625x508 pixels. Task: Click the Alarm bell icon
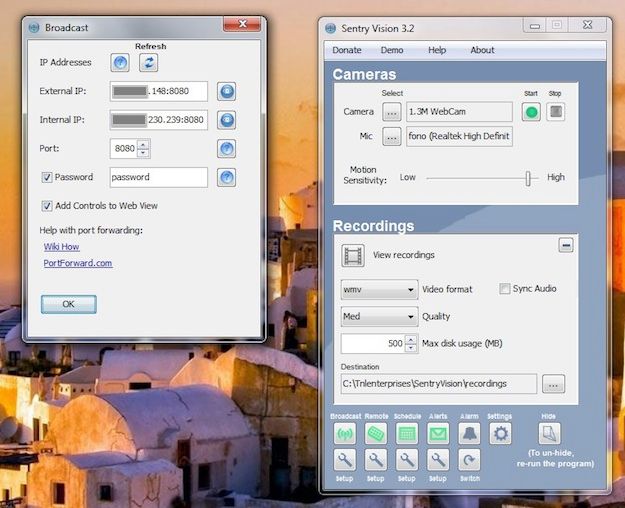(x=469, y=433)
